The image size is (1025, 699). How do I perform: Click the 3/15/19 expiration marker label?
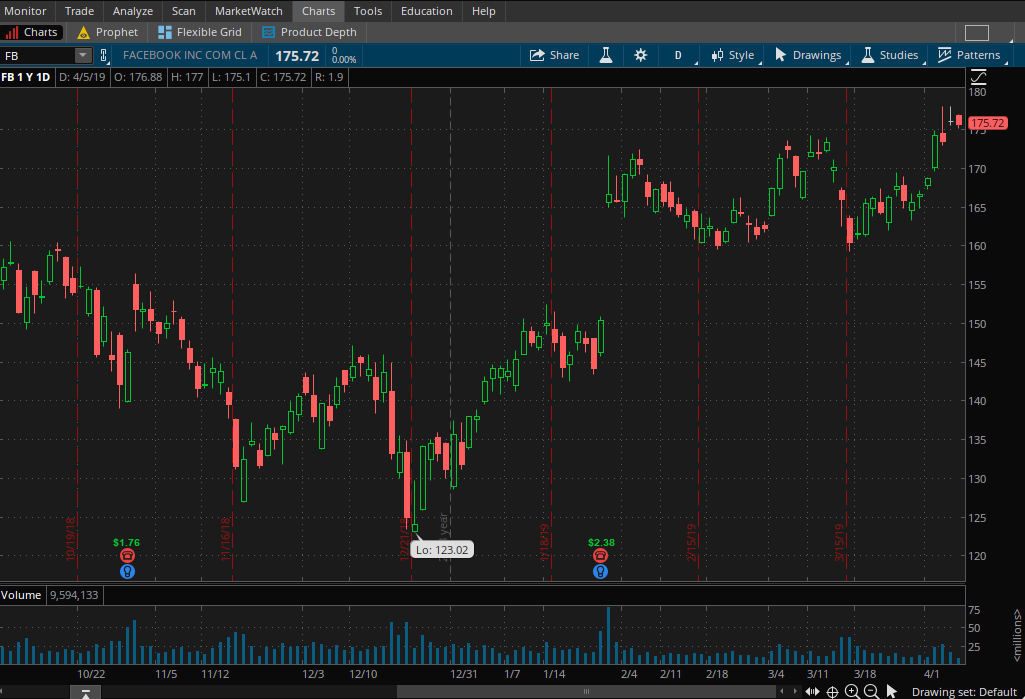(x=839, y=543)
